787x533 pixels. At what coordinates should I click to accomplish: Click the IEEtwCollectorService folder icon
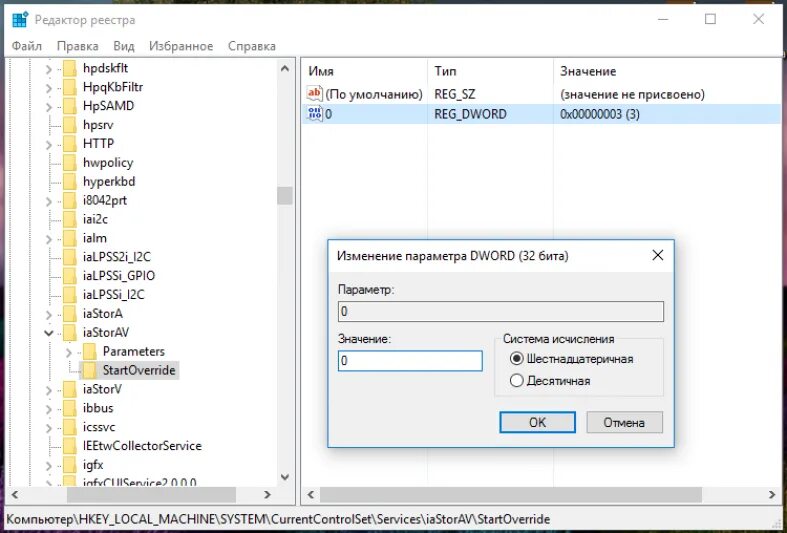[x=70, y=446]
